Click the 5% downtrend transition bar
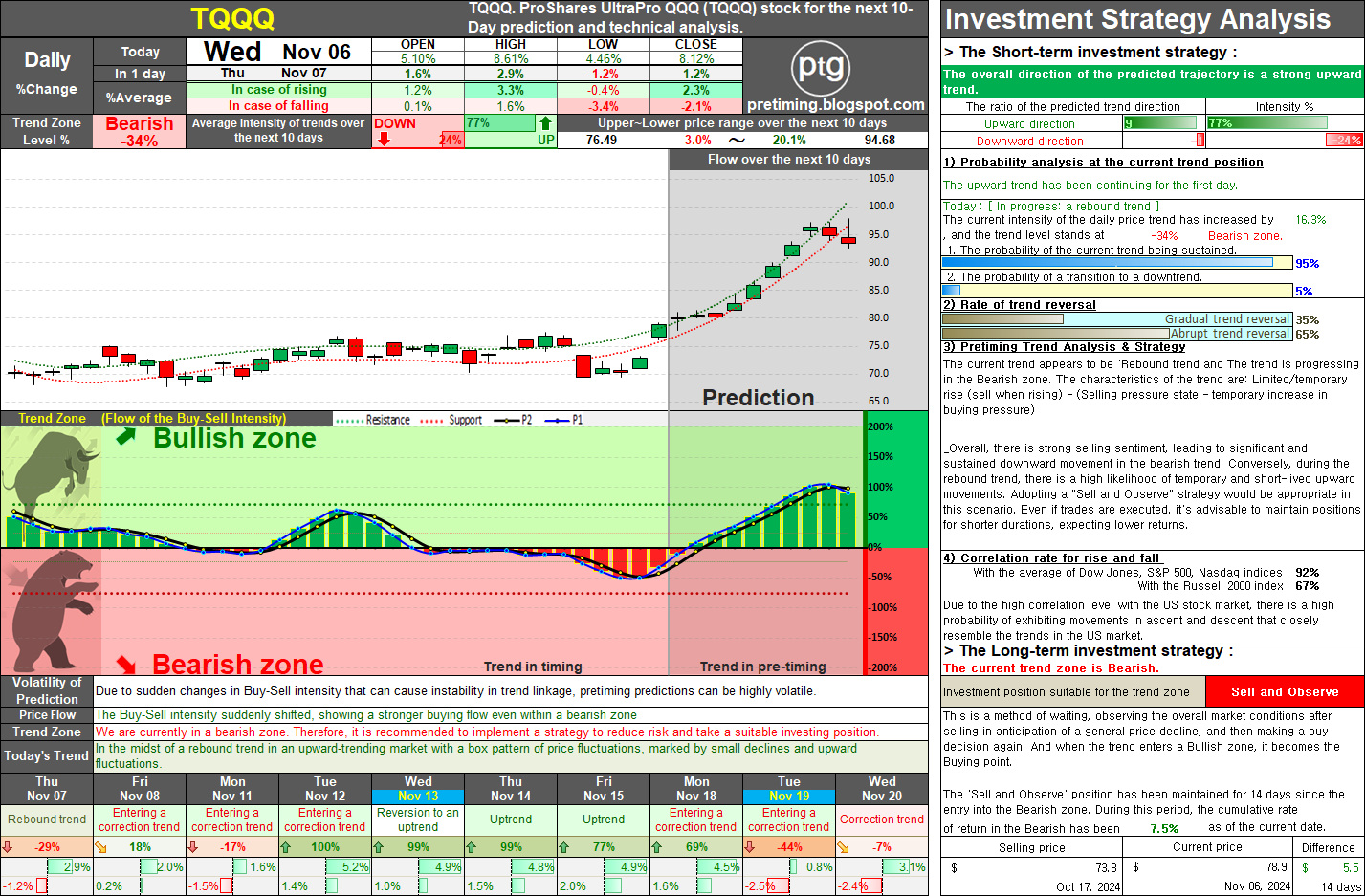 1117,291
